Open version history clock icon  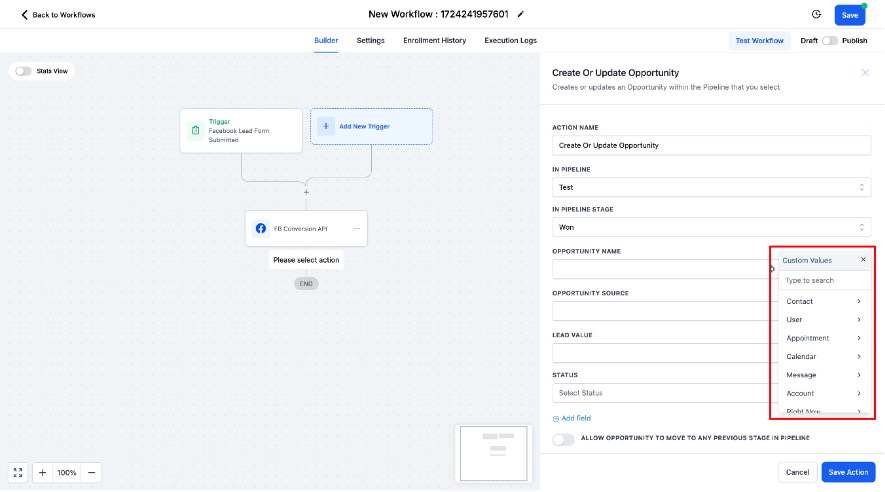816,15
